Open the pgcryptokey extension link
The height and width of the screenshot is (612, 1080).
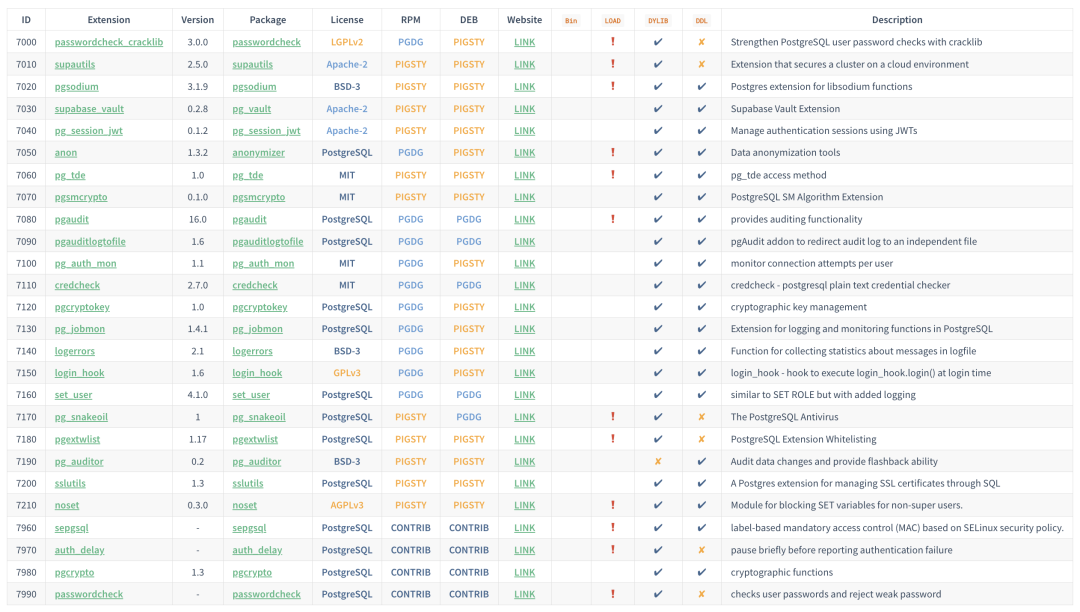pos(82,307)
